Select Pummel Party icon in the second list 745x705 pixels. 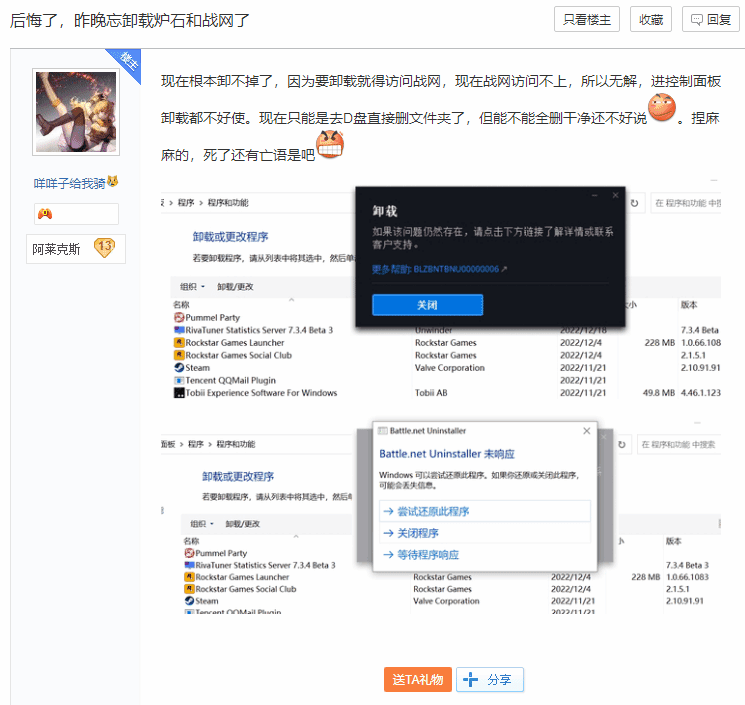(x=189, y=553)
